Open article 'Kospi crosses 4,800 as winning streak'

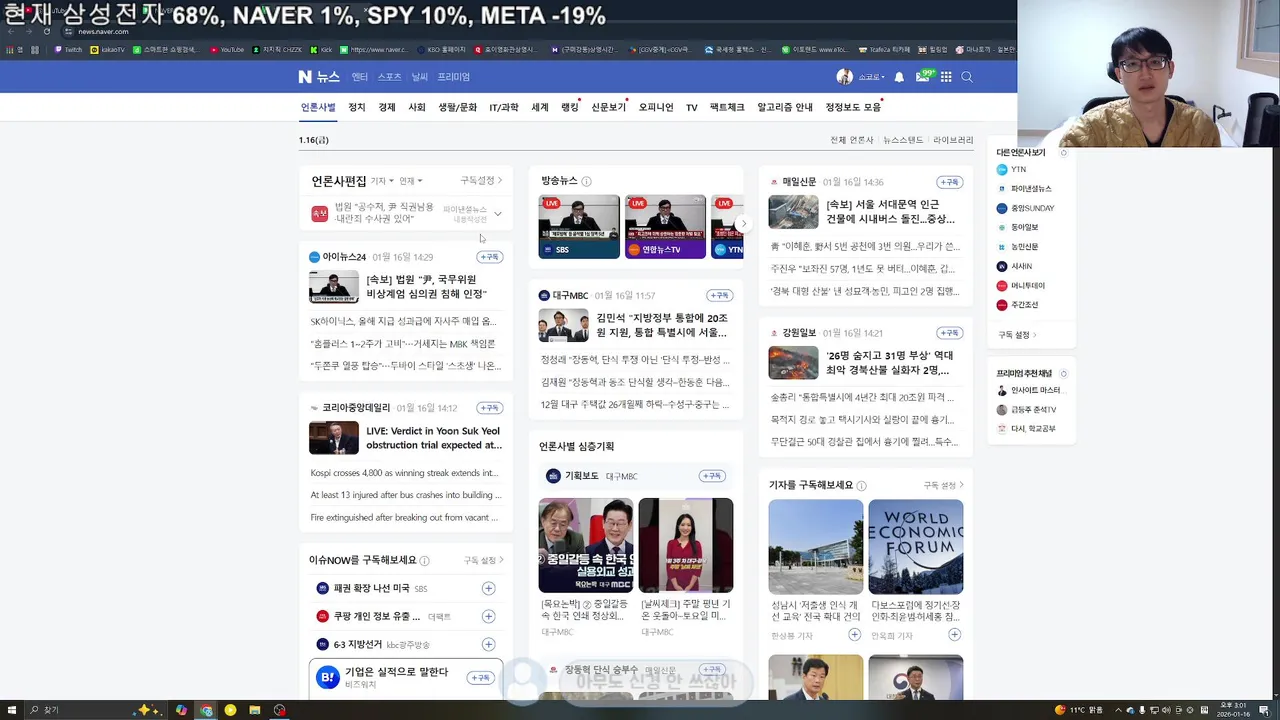(404, 473)
